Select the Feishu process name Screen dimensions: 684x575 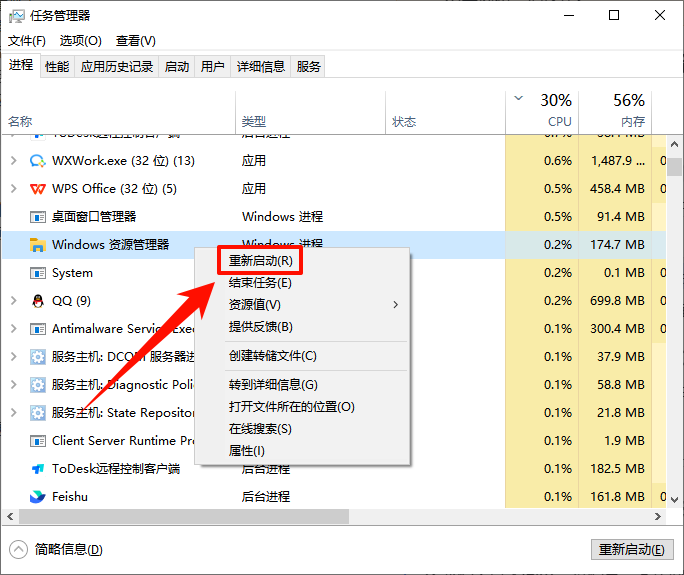coord(70,497)
